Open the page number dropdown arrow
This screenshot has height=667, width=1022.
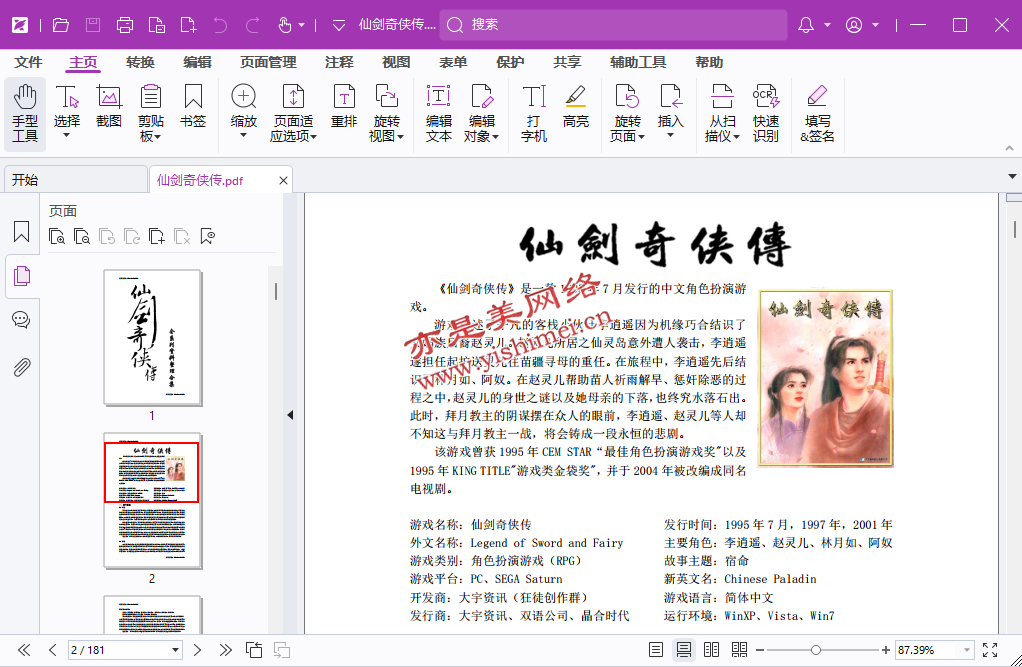pyautogui.click(x=175, y=650)
